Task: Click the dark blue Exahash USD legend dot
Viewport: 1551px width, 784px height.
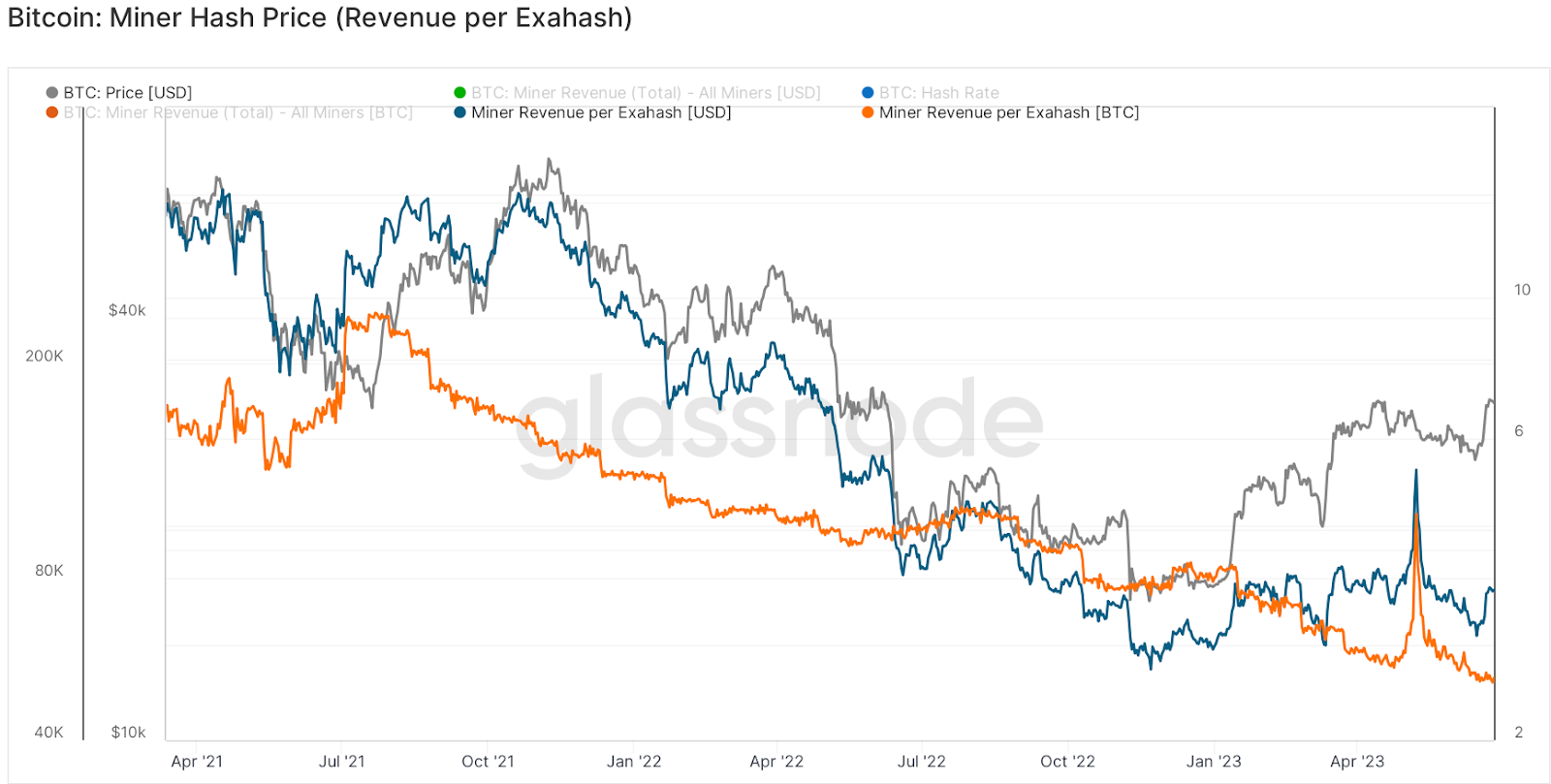Action: [460, 112]
